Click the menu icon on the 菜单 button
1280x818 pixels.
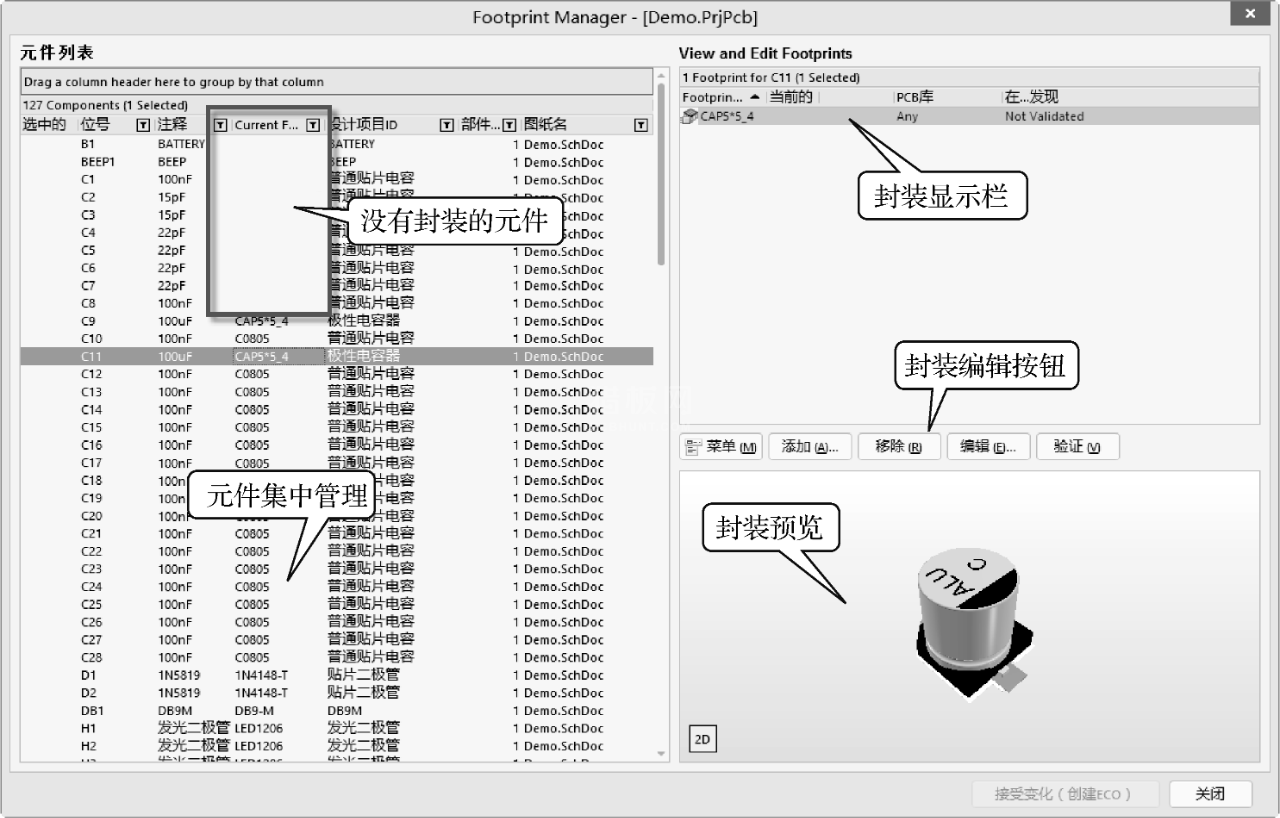point(694,445)
